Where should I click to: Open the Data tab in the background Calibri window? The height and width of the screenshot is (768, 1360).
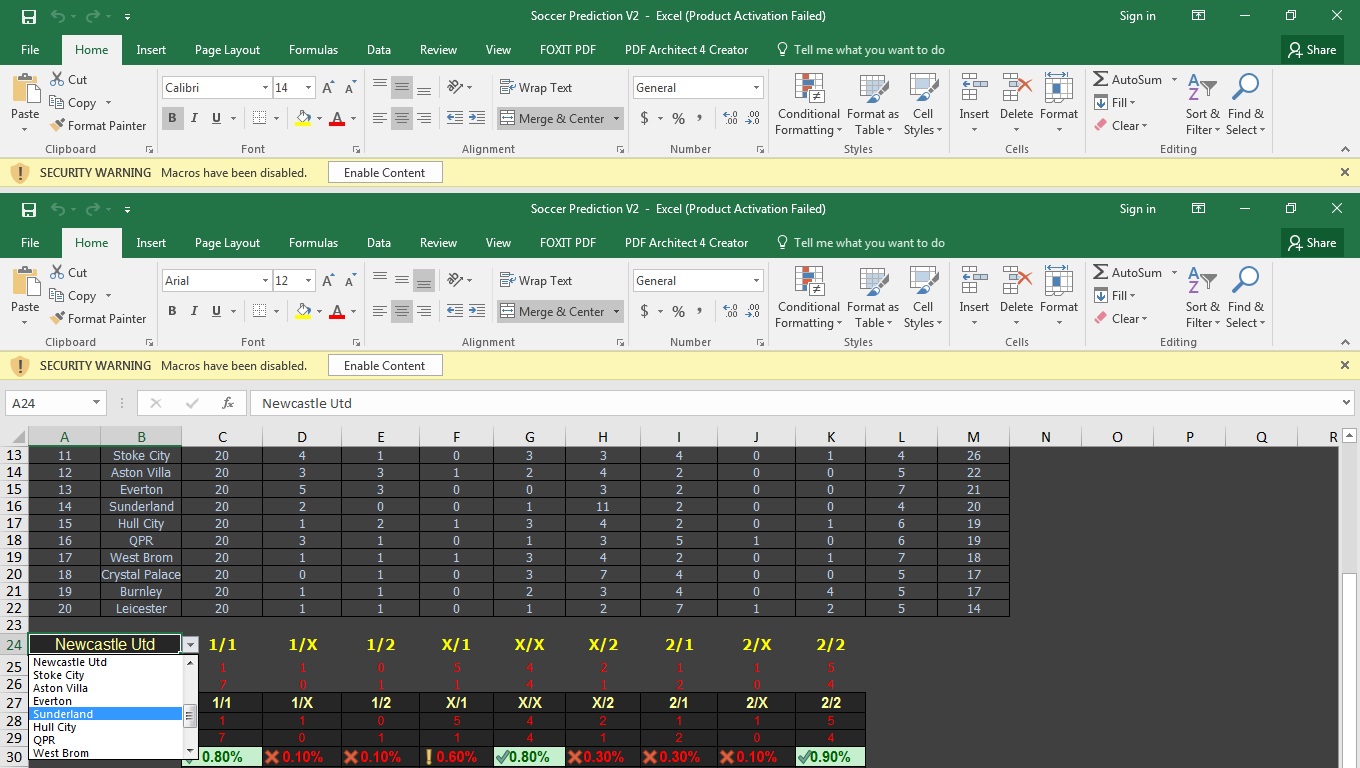(378, 50)
